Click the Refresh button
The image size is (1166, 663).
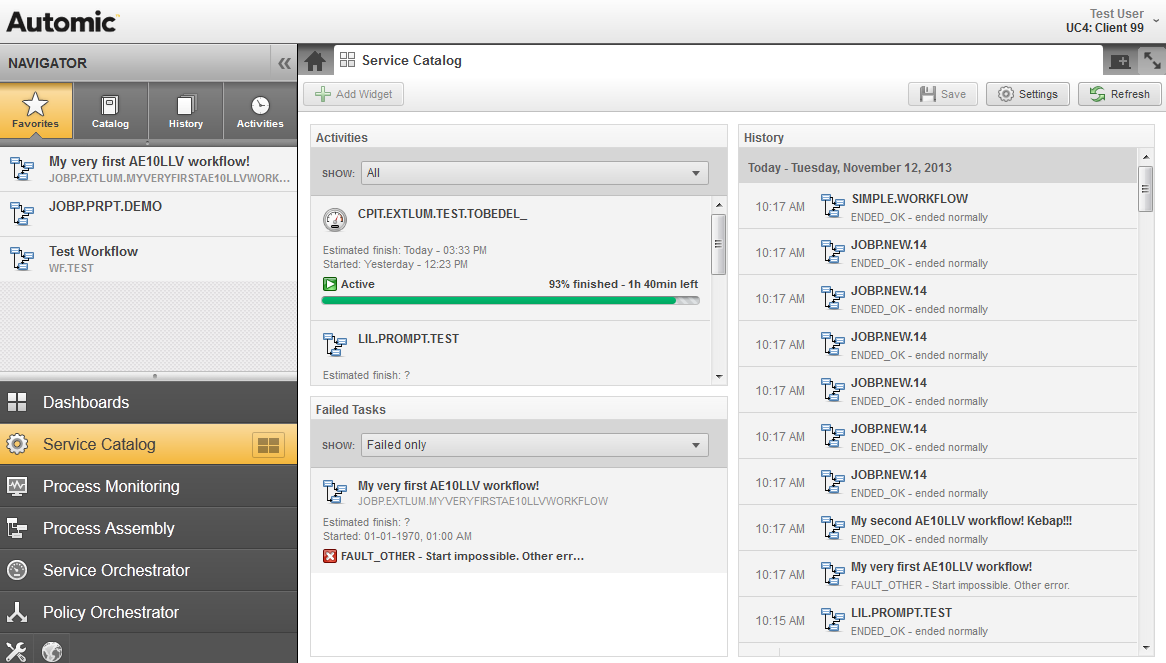coord(1120,94)
